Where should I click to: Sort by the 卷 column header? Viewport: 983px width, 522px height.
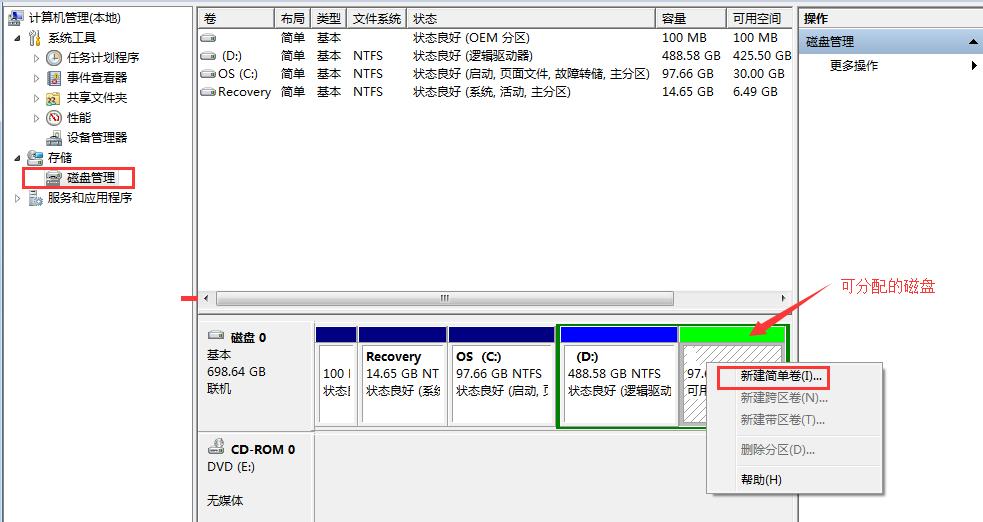tap(236, 19)
